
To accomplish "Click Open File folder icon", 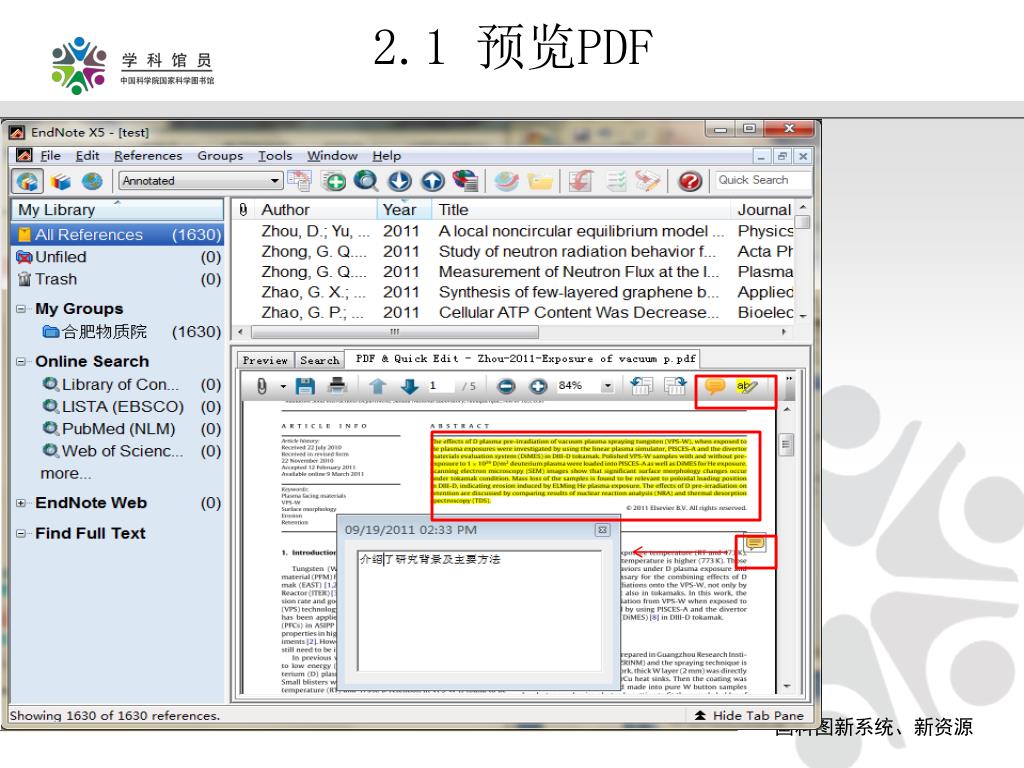I will click(540, 181).
